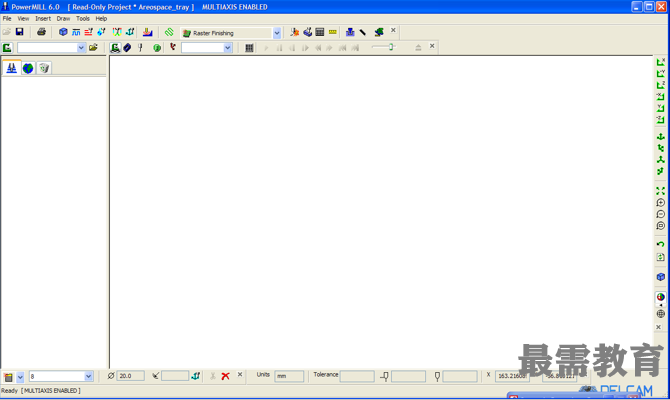The width and height of the screenshot is (670, 400).
Task: Click the green undo view arrow
Action: [x=661, y=244]
